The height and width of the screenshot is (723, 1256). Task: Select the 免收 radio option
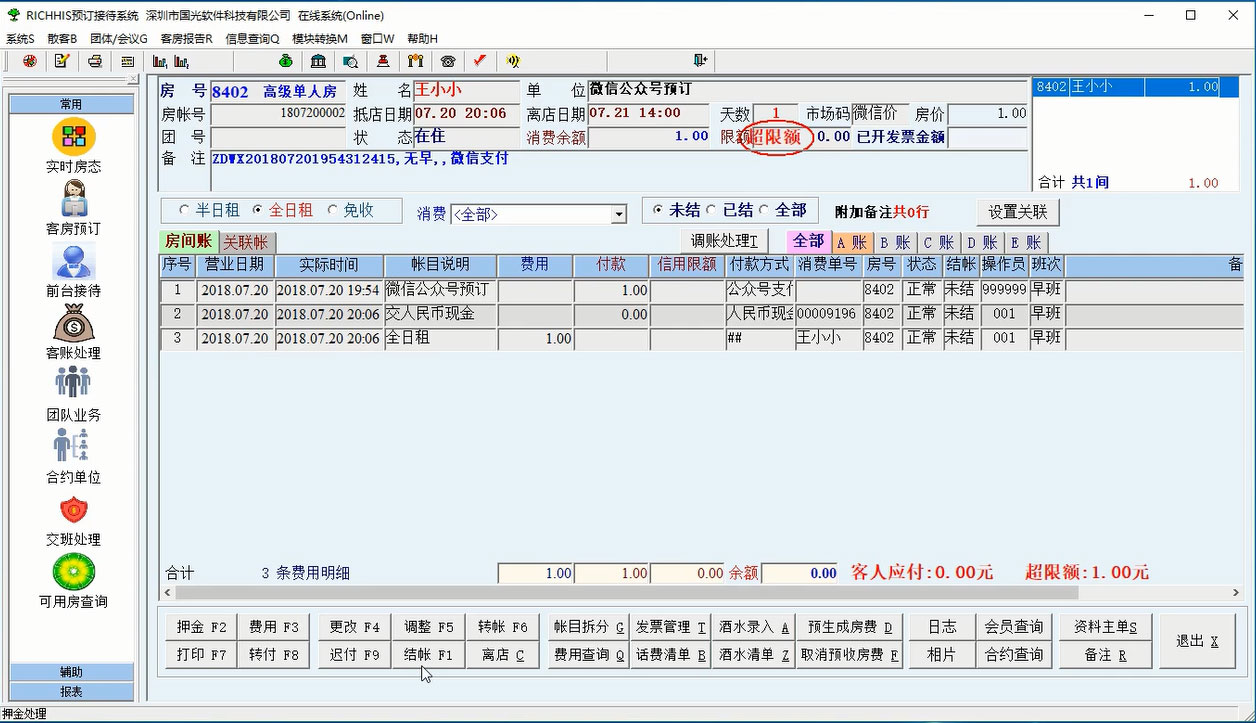tap(333, 210)
